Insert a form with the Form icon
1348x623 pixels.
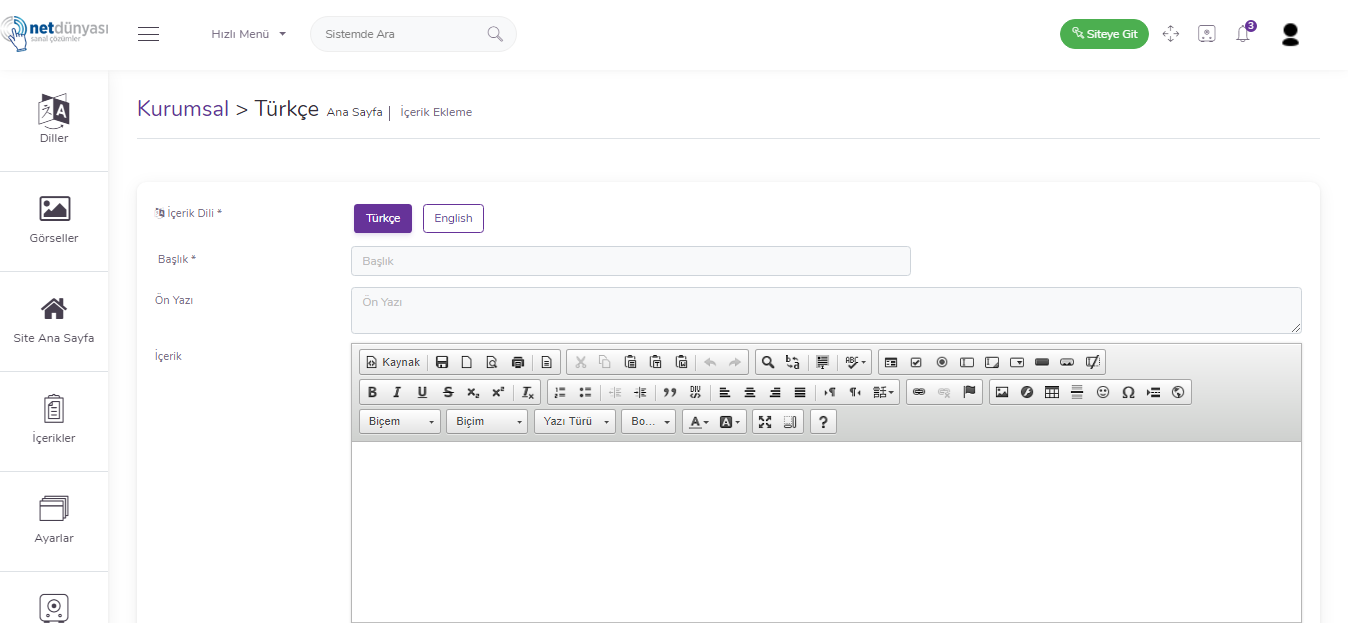(x=891, y=362)
